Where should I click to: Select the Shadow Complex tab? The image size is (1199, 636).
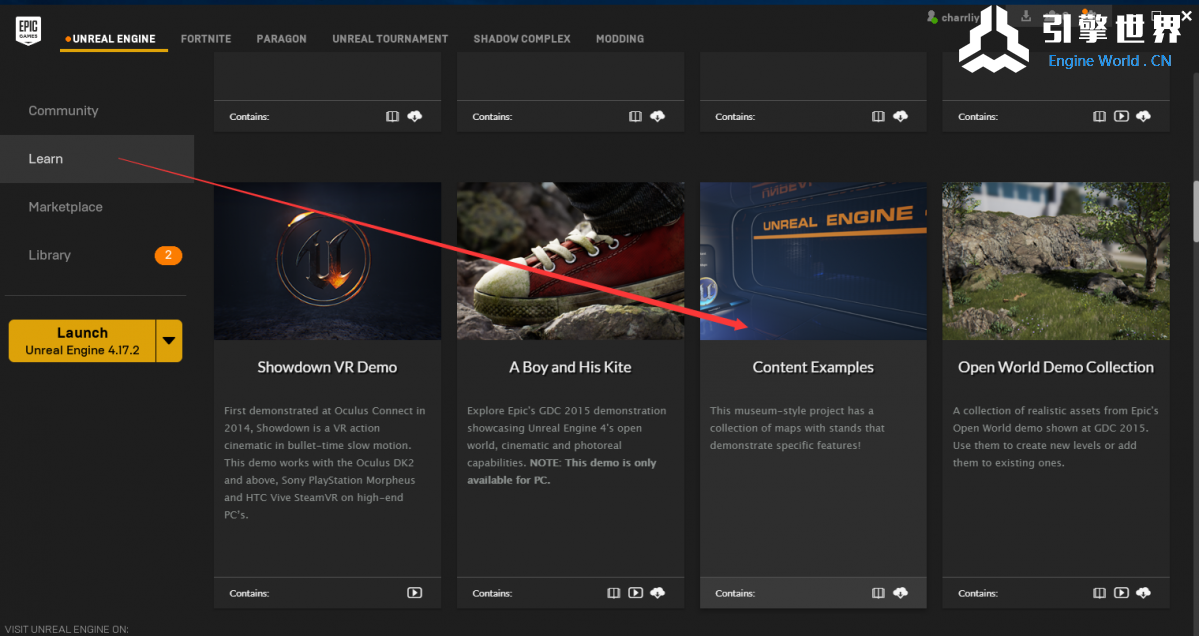click(x=522, y=39)
